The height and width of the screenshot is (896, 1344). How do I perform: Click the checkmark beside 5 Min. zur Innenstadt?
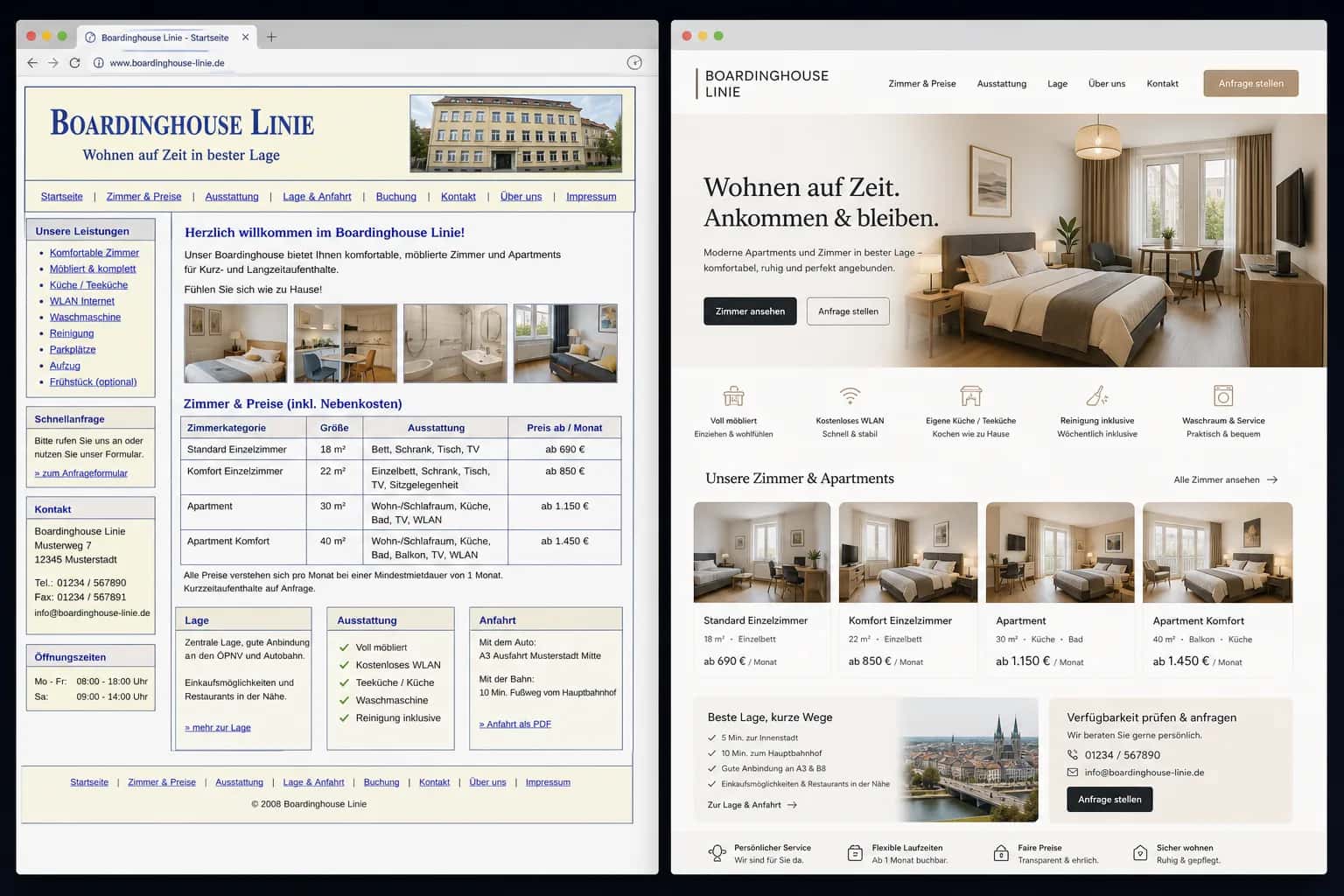pyautogui.click(x=711, y=738)
